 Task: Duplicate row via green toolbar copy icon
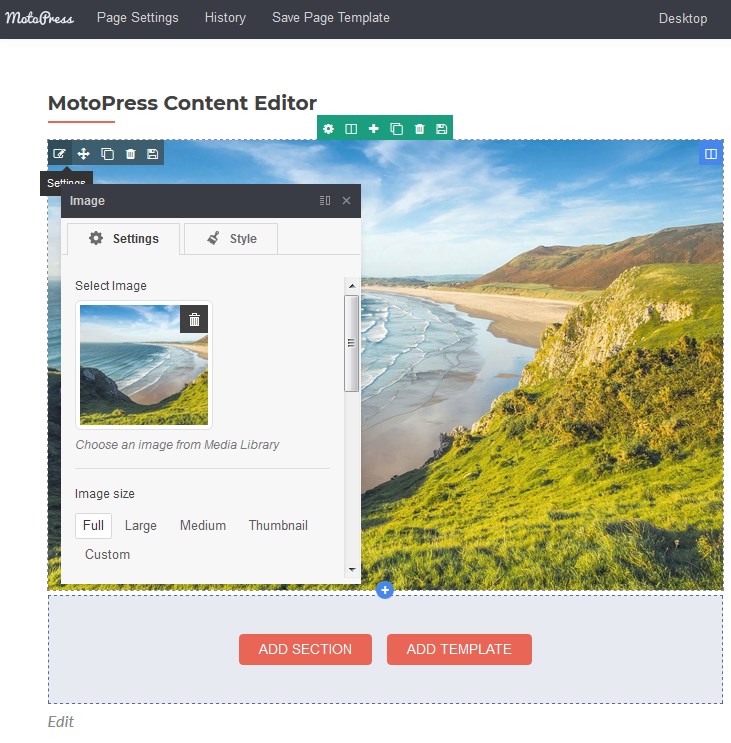coord(397,128)
